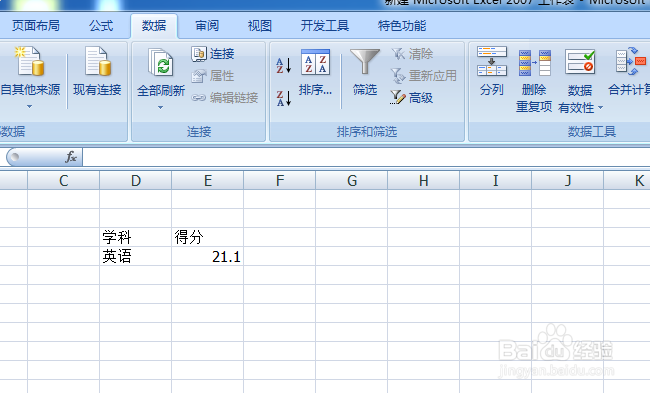Toggle the Filter (筛选) funnel icon
650x393 pixels.
tap(365, 61)
